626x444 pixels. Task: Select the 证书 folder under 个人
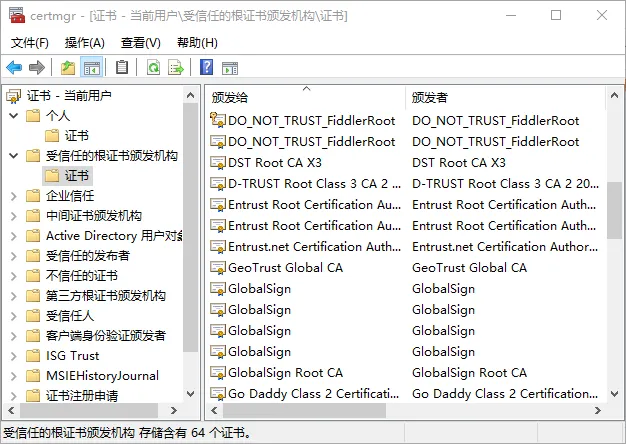(x=67, y=136)
